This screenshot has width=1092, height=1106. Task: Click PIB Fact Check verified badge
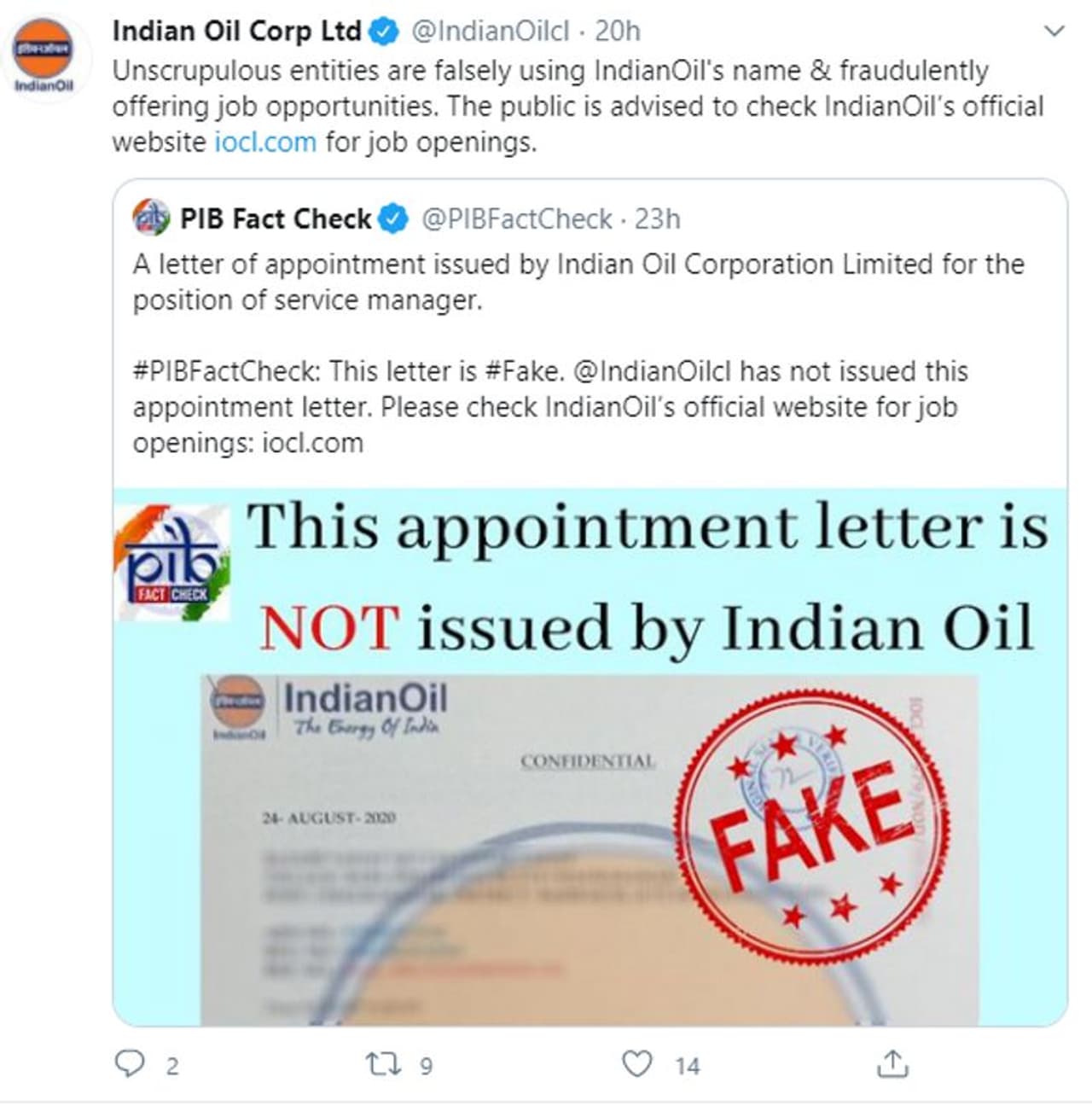(x=393, y=219)
